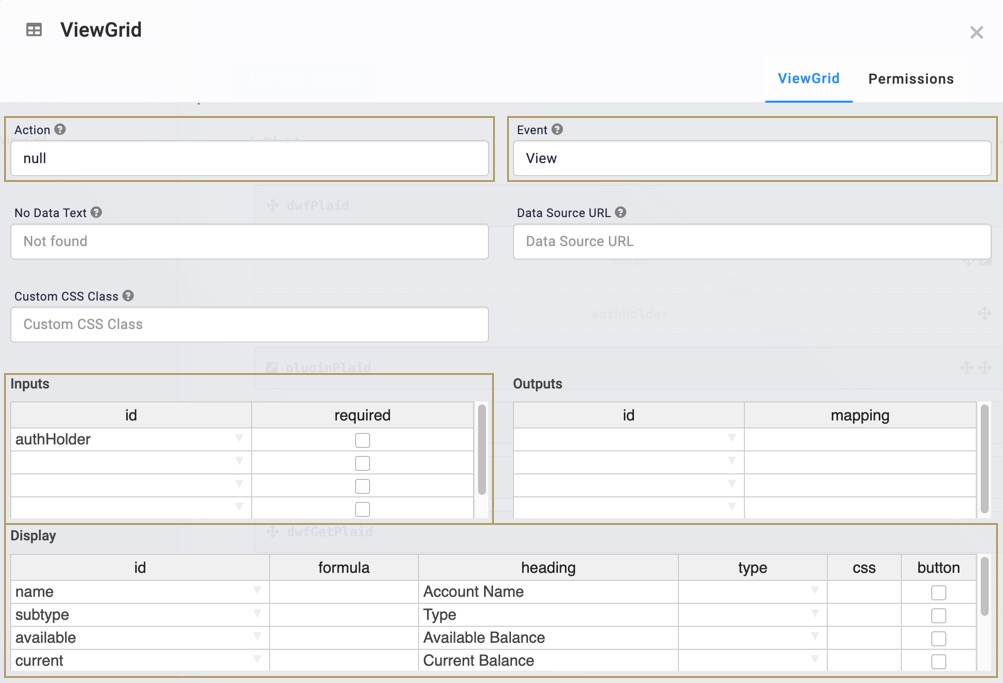
Task: Open the authHolder id dropdown arrow
Action: pos(239,438)
